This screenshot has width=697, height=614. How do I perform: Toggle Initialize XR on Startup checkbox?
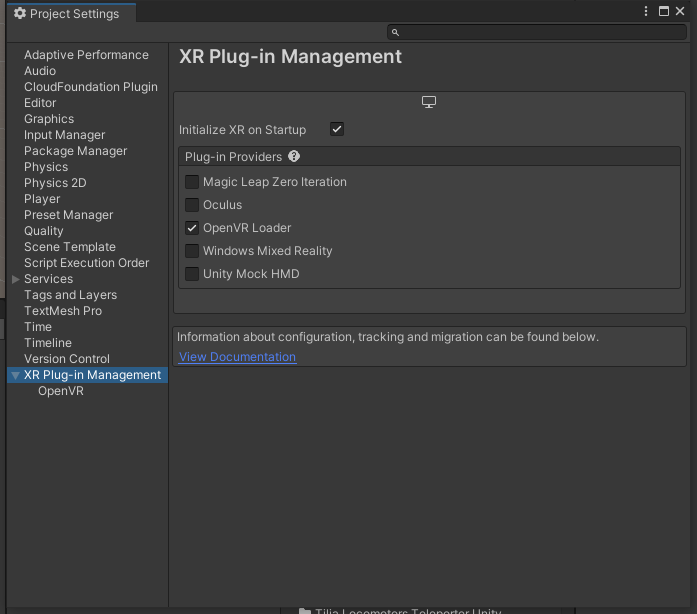[337, 129]
